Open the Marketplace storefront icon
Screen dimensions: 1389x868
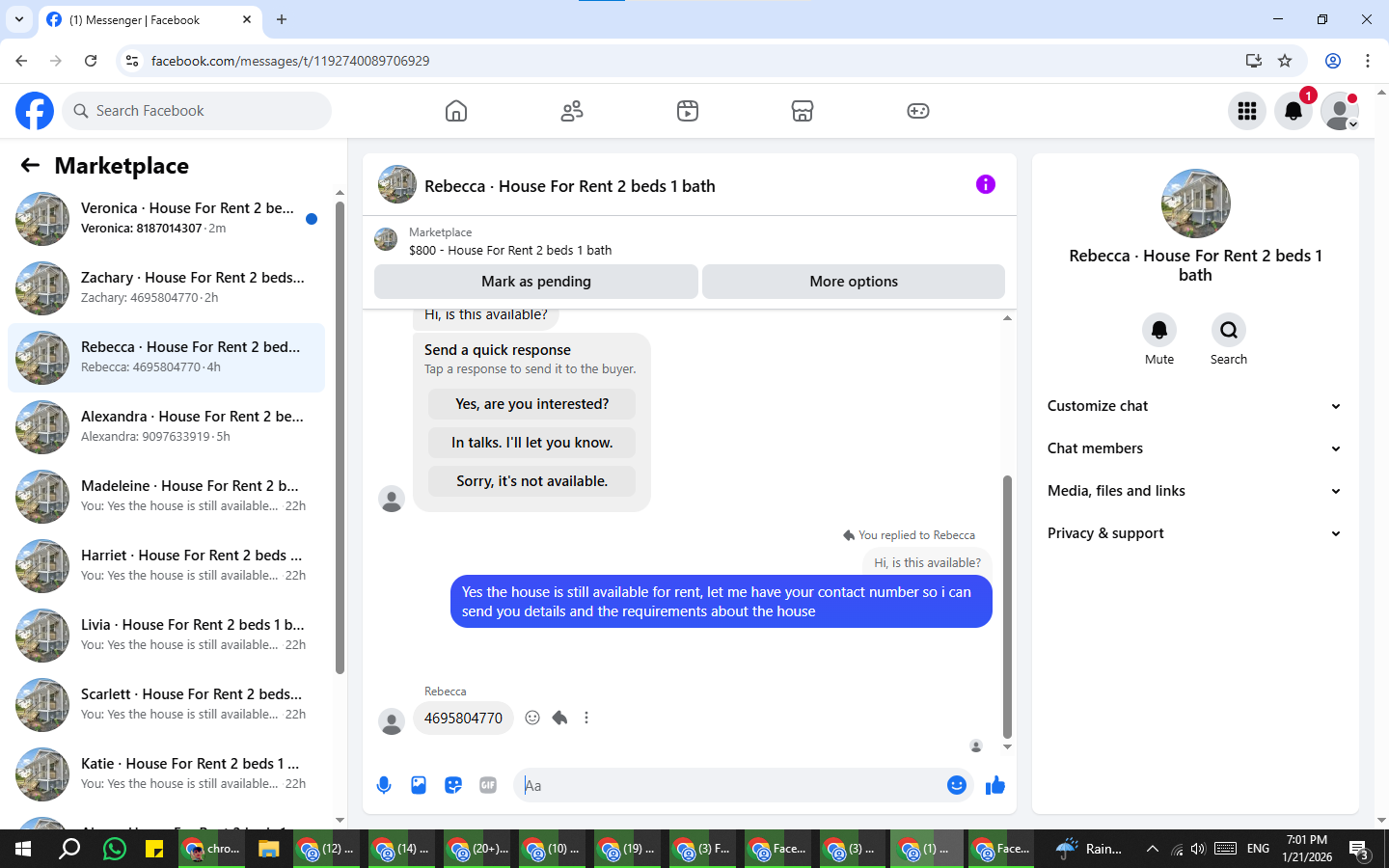click(x=803, y=111)
